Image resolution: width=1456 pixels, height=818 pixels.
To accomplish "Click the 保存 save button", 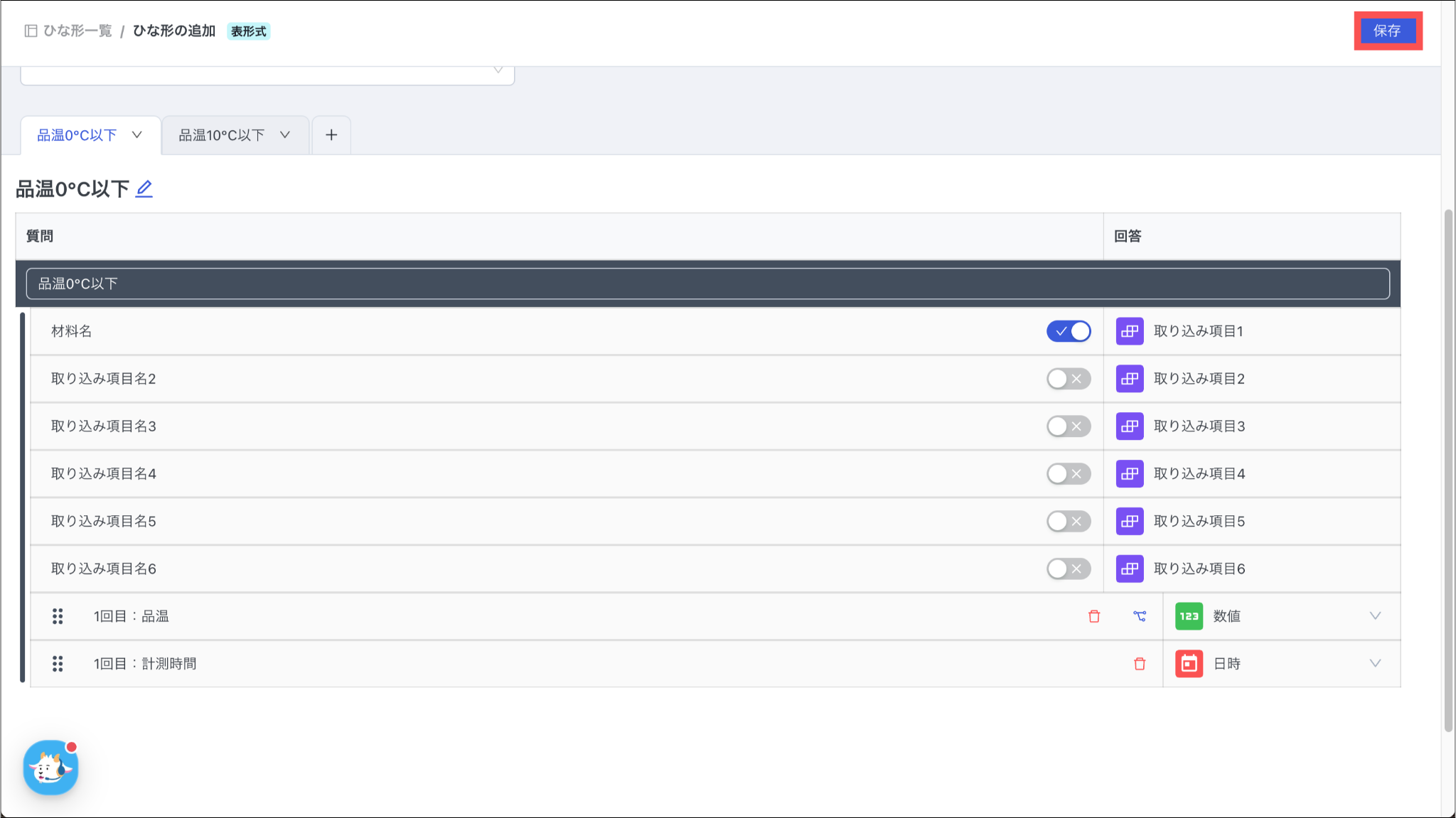I will coord(1387,31).
